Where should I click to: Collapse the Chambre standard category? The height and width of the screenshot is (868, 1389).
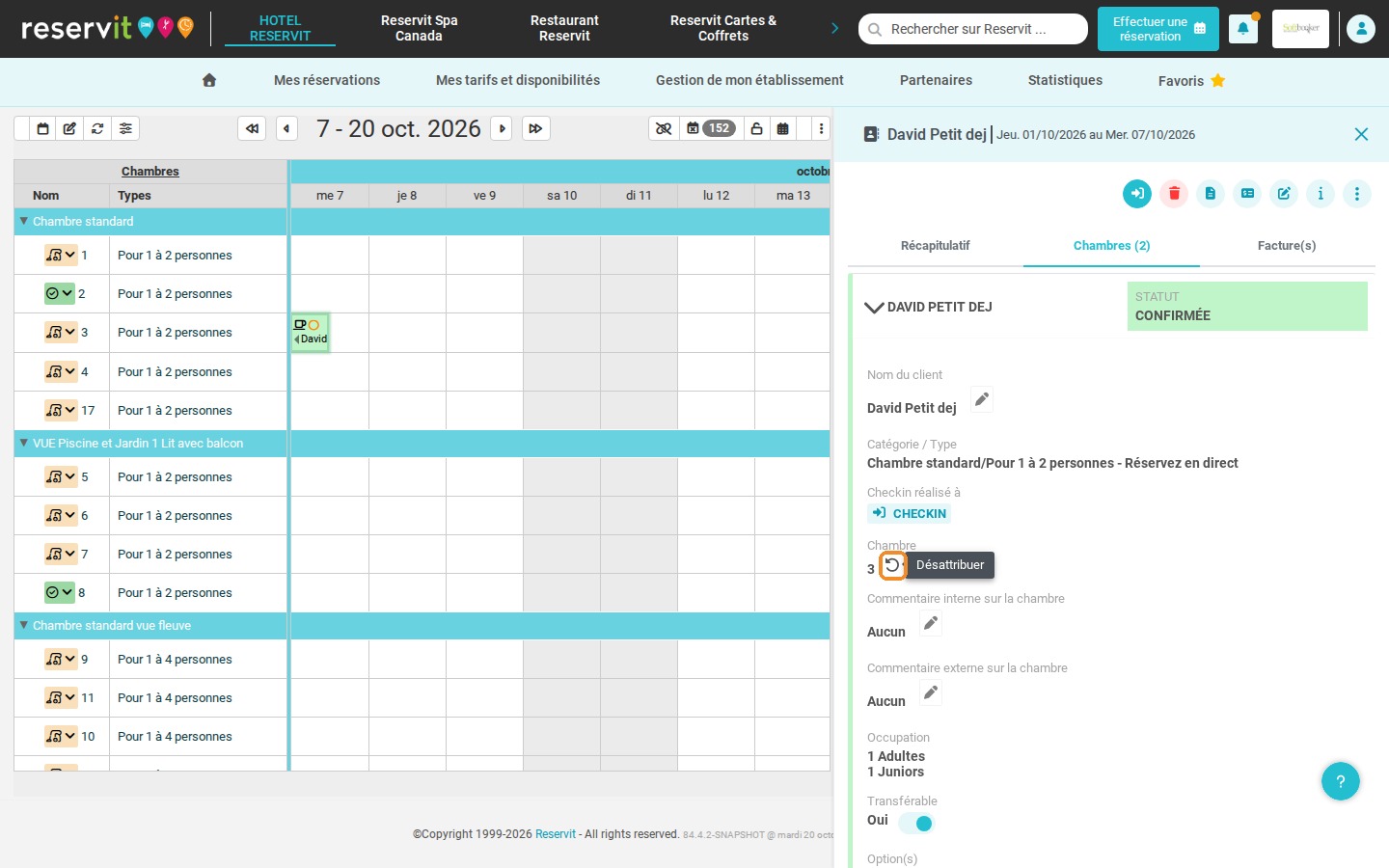coord(24,222)
